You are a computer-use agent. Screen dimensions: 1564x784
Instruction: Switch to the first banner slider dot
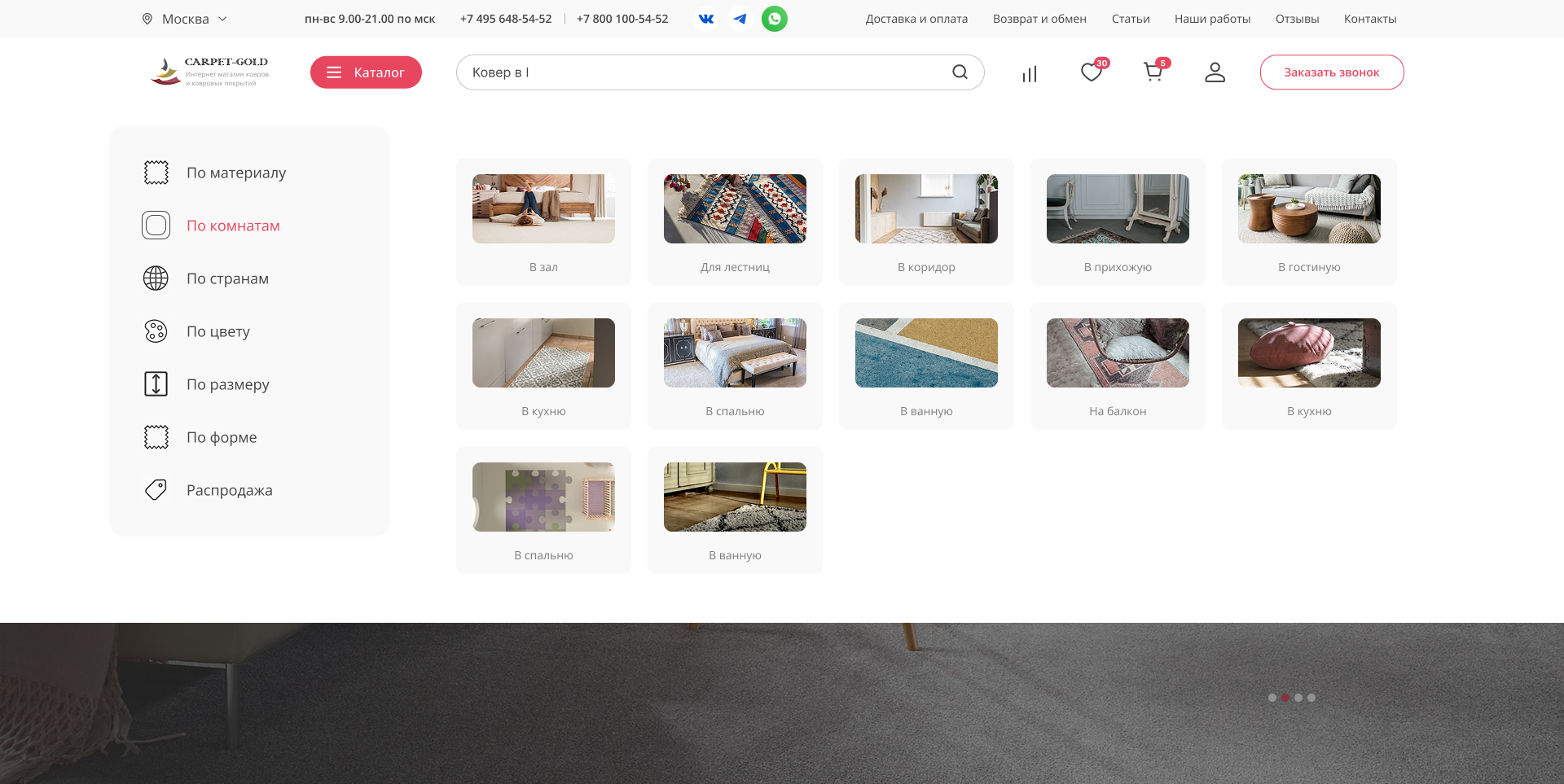point(1272,698)
